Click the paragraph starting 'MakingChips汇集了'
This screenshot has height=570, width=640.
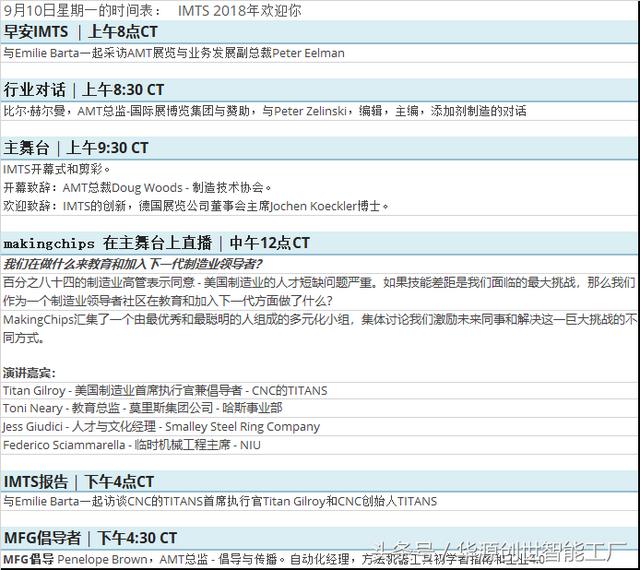point(319,319)
